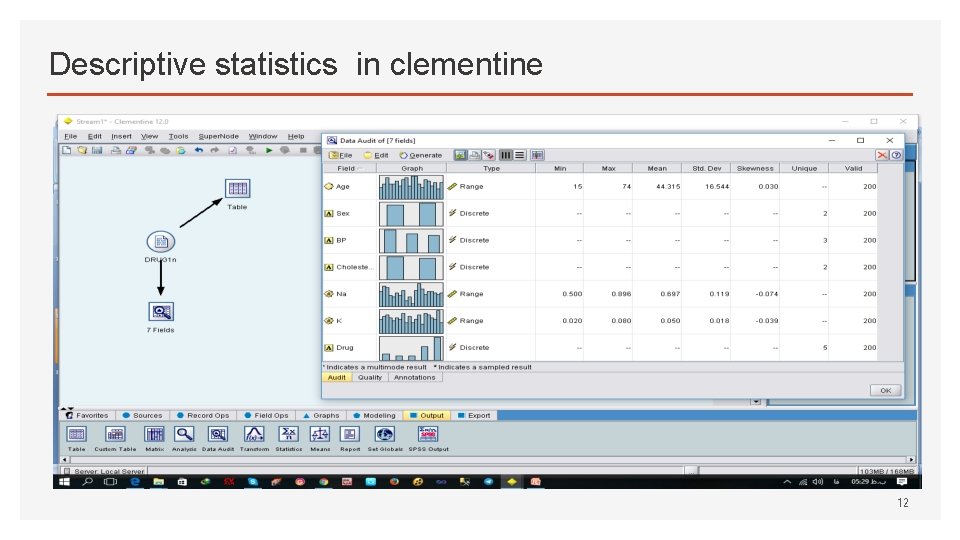Click the Redo arrow in main toolbar

(214, 150)
